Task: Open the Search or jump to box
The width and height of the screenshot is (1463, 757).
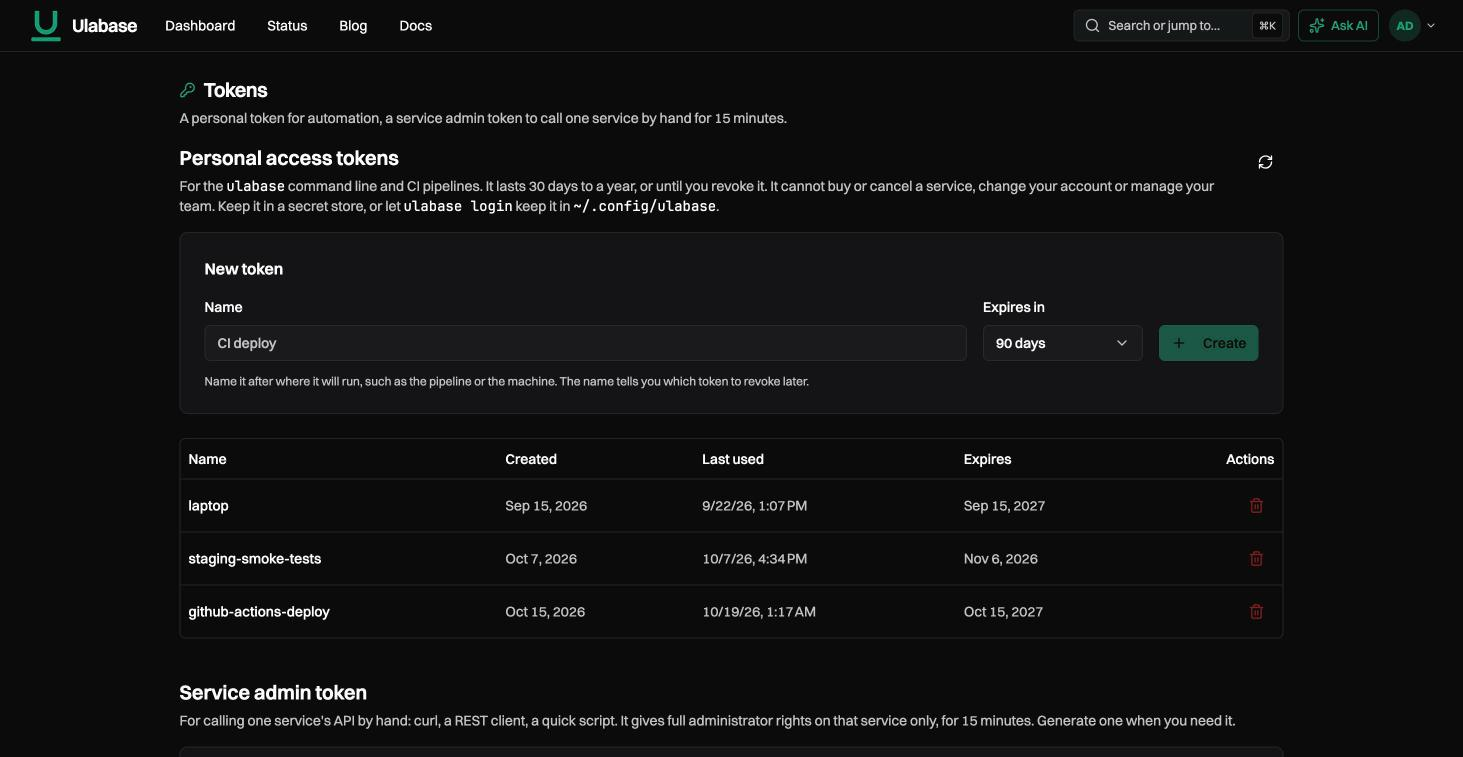Action: click(1181, 26)
